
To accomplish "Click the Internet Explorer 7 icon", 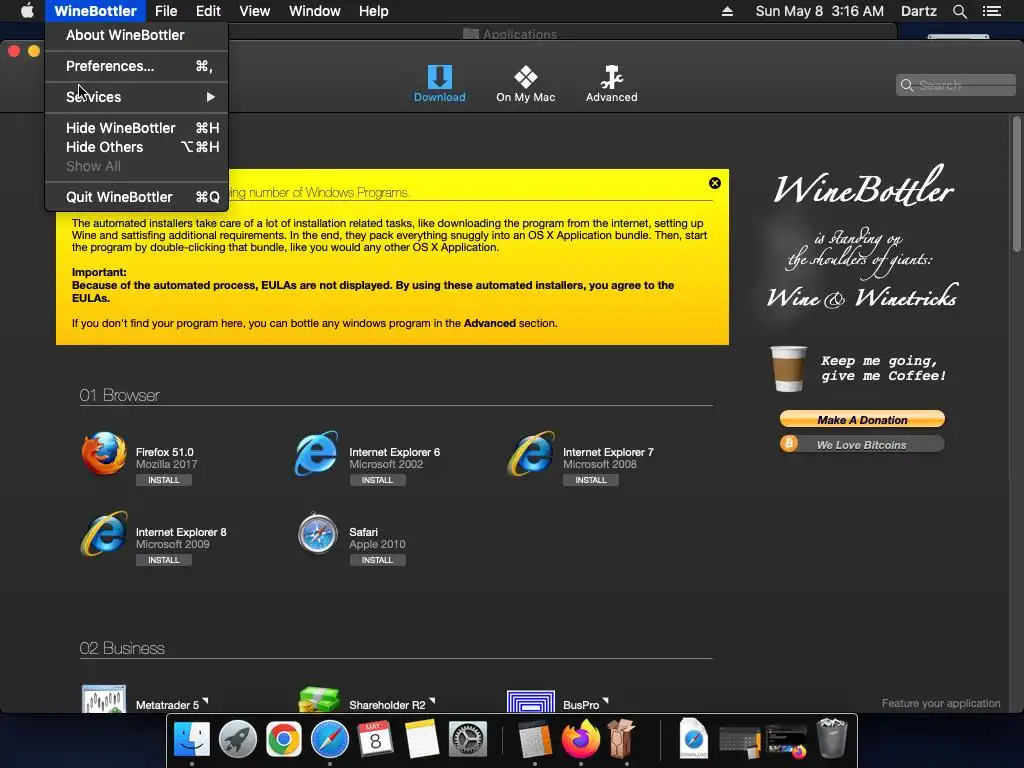I will pos(531,453).
